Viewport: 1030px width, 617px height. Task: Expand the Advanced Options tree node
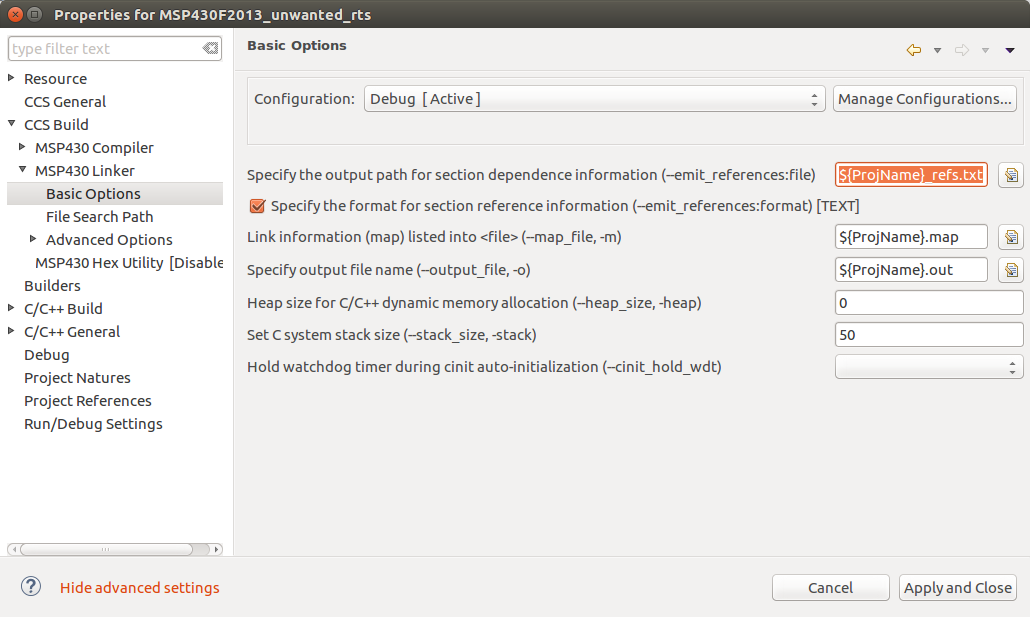pos(33,239)
